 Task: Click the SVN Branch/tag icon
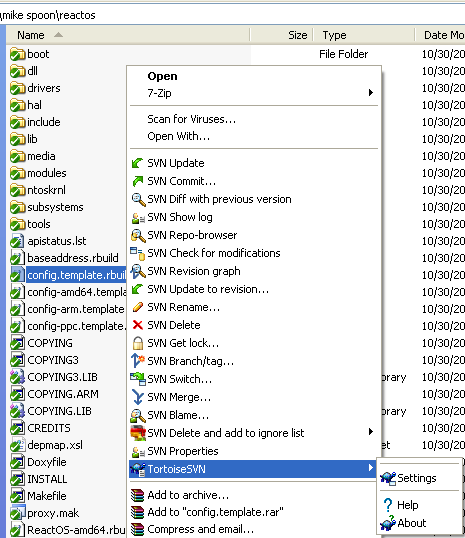click(x=138, y=361)
